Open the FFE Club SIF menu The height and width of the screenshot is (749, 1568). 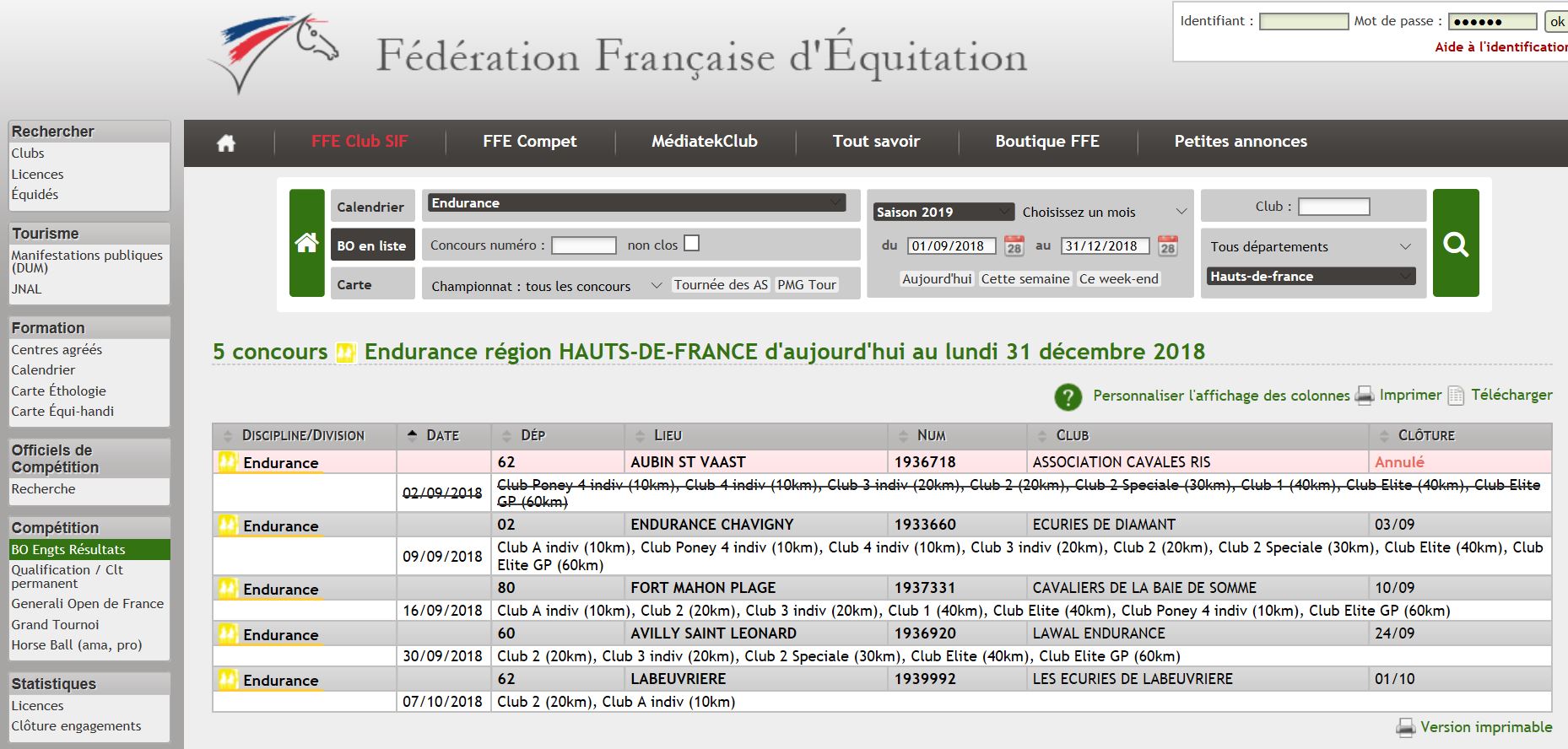[x=360, y=142]
